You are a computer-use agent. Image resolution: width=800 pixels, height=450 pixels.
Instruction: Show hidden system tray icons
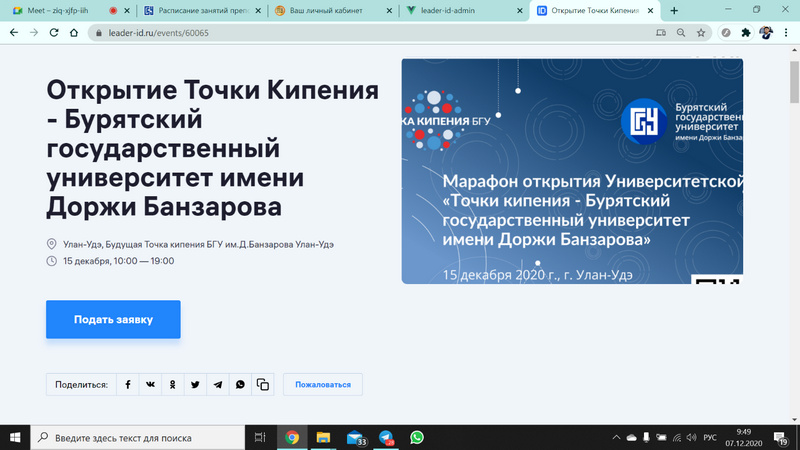coord(614,438)
